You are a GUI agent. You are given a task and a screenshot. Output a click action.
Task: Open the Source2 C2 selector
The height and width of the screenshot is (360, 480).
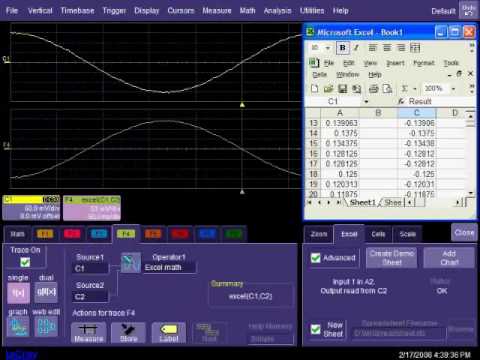pos(90,297)
